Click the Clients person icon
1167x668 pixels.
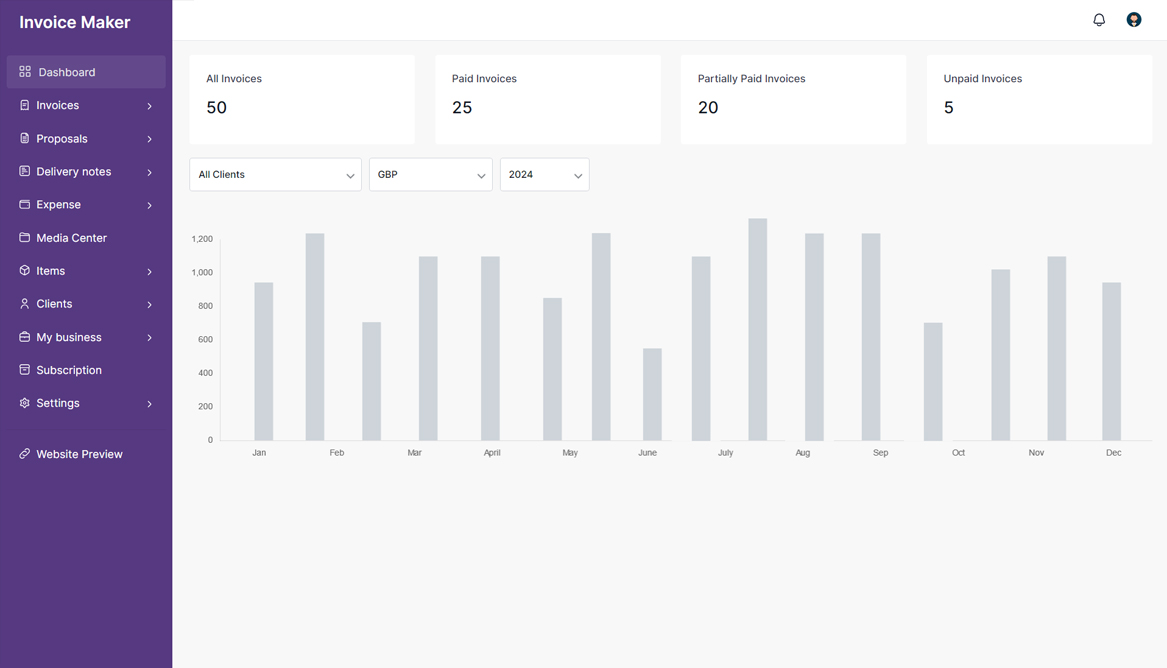click(x=25, y=304)
